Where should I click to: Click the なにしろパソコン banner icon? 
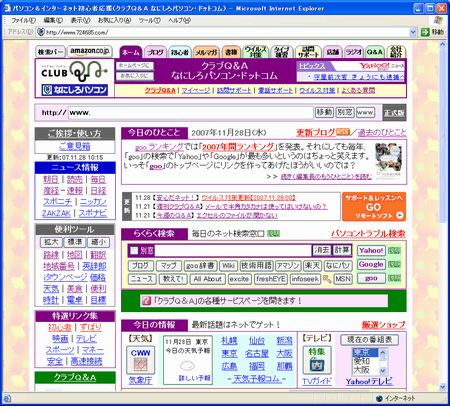[x=75, y=90]
